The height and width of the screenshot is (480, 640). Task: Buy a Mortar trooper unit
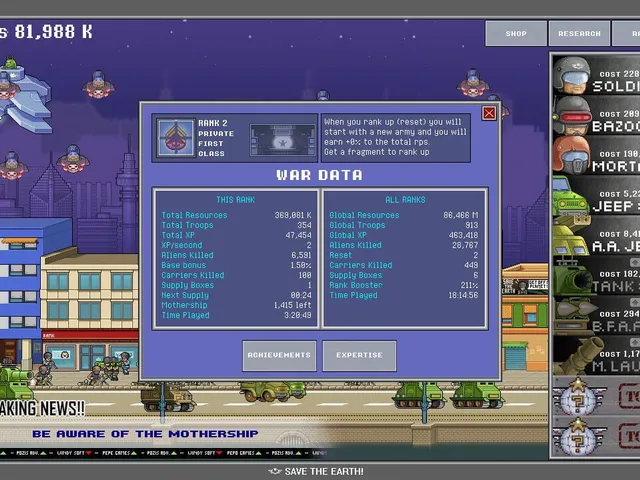coord(596,156)
